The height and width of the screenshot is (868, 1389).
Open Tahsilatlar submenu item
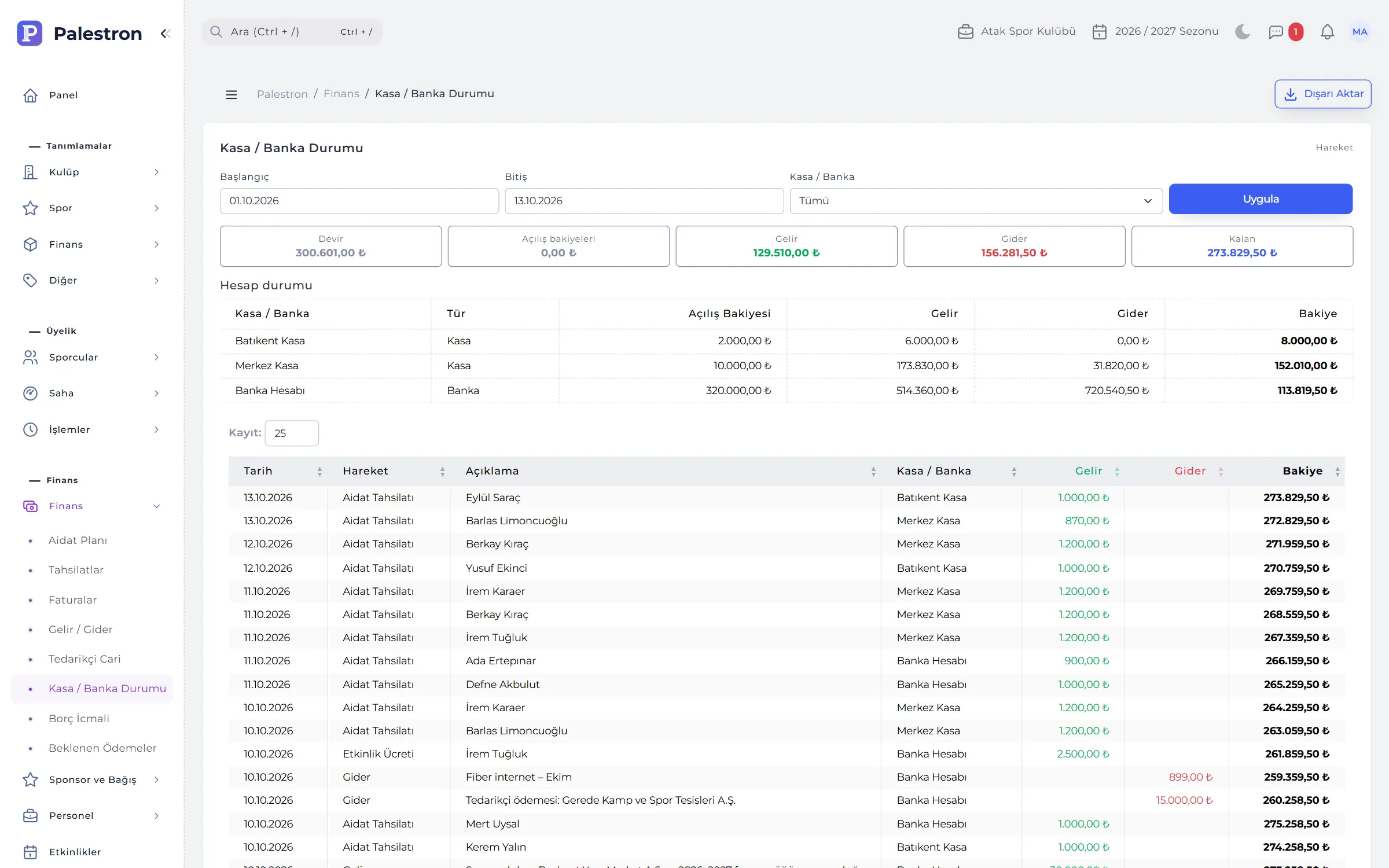76,570
